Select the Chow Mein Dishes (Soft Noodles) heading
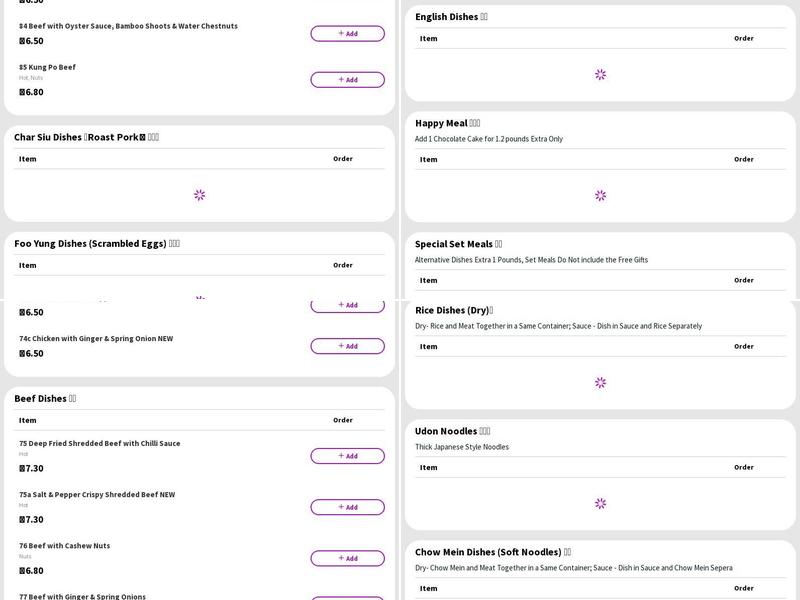Image resolution: width=800 pixels, height=600 pixels. coord(492,552)
